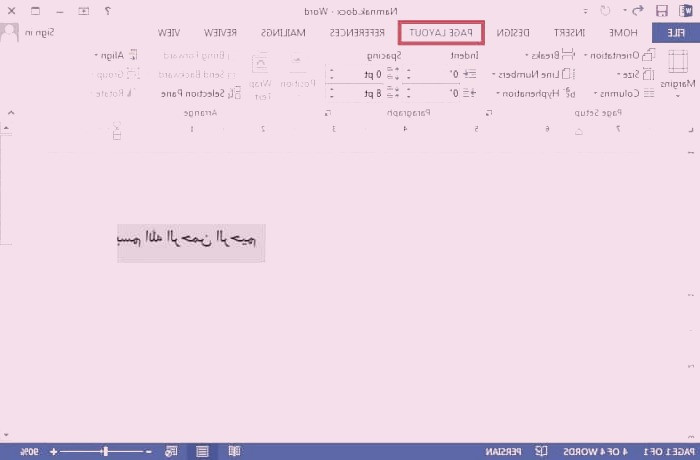Select Print Layout view toggle
Image resolution: width=700 pixels, height=460 pixels.
point(203,452)
